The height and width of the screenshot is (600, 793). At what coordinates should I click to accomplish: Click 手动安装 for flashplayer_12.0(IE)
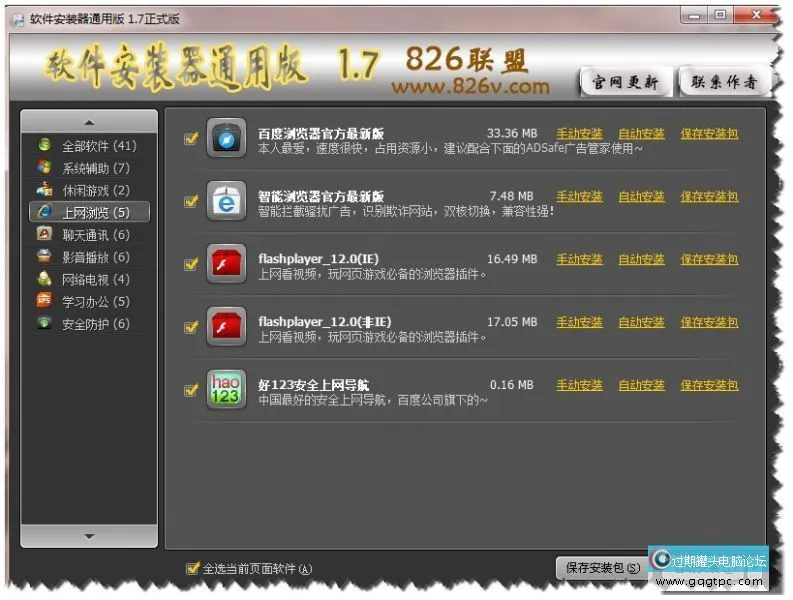(580, 260)
